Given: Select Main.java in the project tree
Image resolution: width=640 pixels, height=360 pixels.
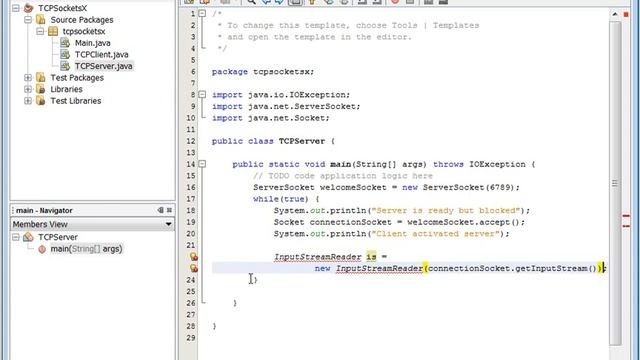Looking at the screenshot, I should point(92,43).
